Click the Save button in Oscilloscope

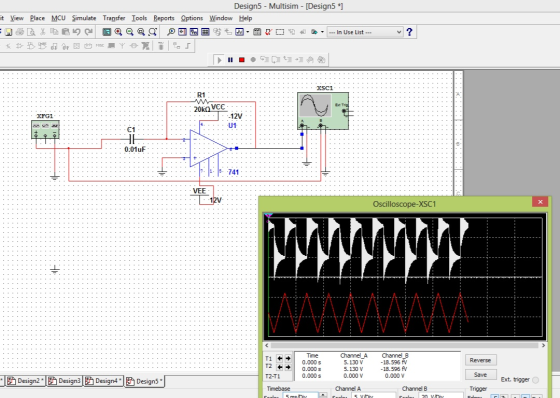point(480,374)
